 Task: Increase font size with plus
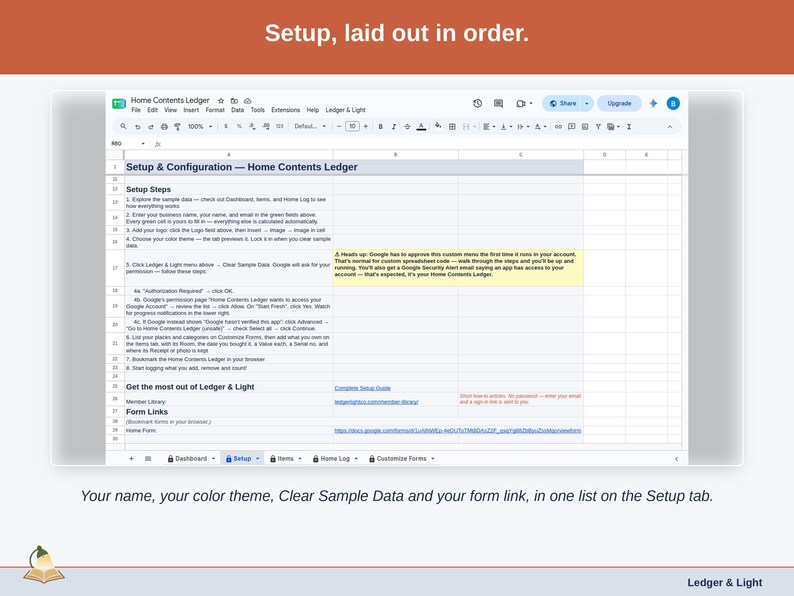366,127
